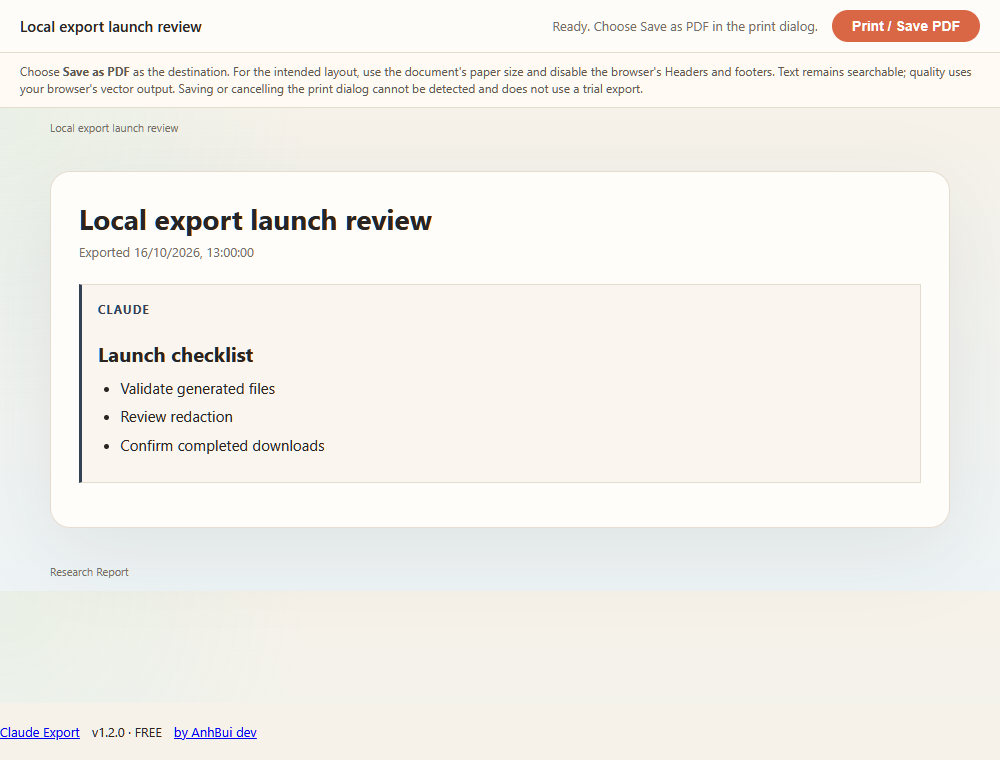This screenshot has width=1000, height=760.
Task: Select the top bar title 'Local export launch review'
Action: pos(111,27)
